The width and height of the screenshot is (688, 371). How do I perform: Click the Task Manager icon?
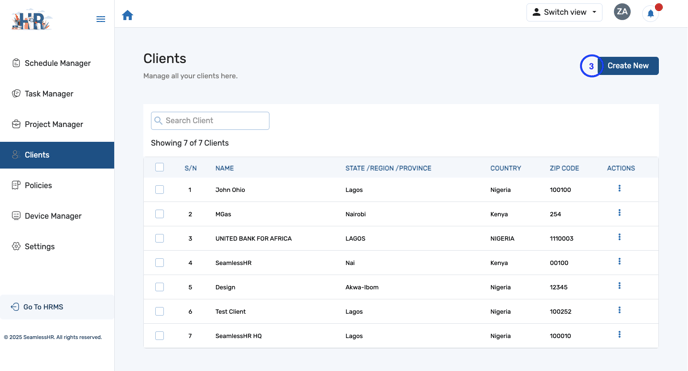coord(16,93)
